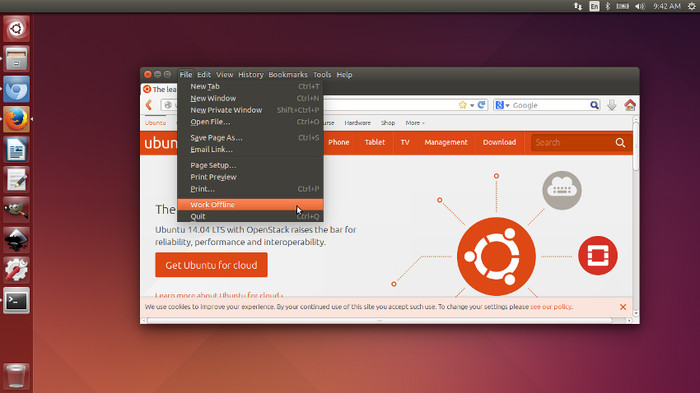This screenshot has height=393, width=700.
Task: Open the system gear session menu
Action: point(692,6)
